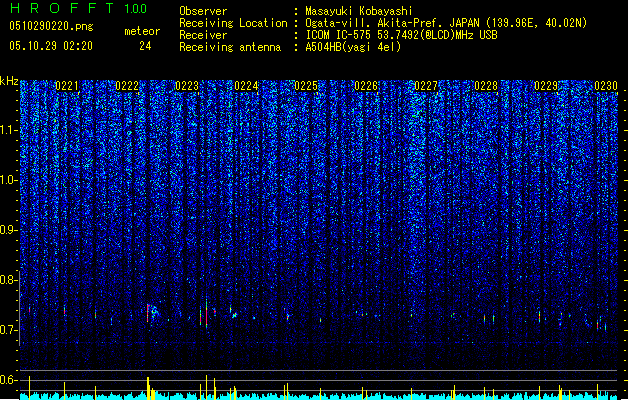Click antenna text A504HB(yagi 4el)
The width and height of the screenshot is (629, 400).
[x=353, y=47]
